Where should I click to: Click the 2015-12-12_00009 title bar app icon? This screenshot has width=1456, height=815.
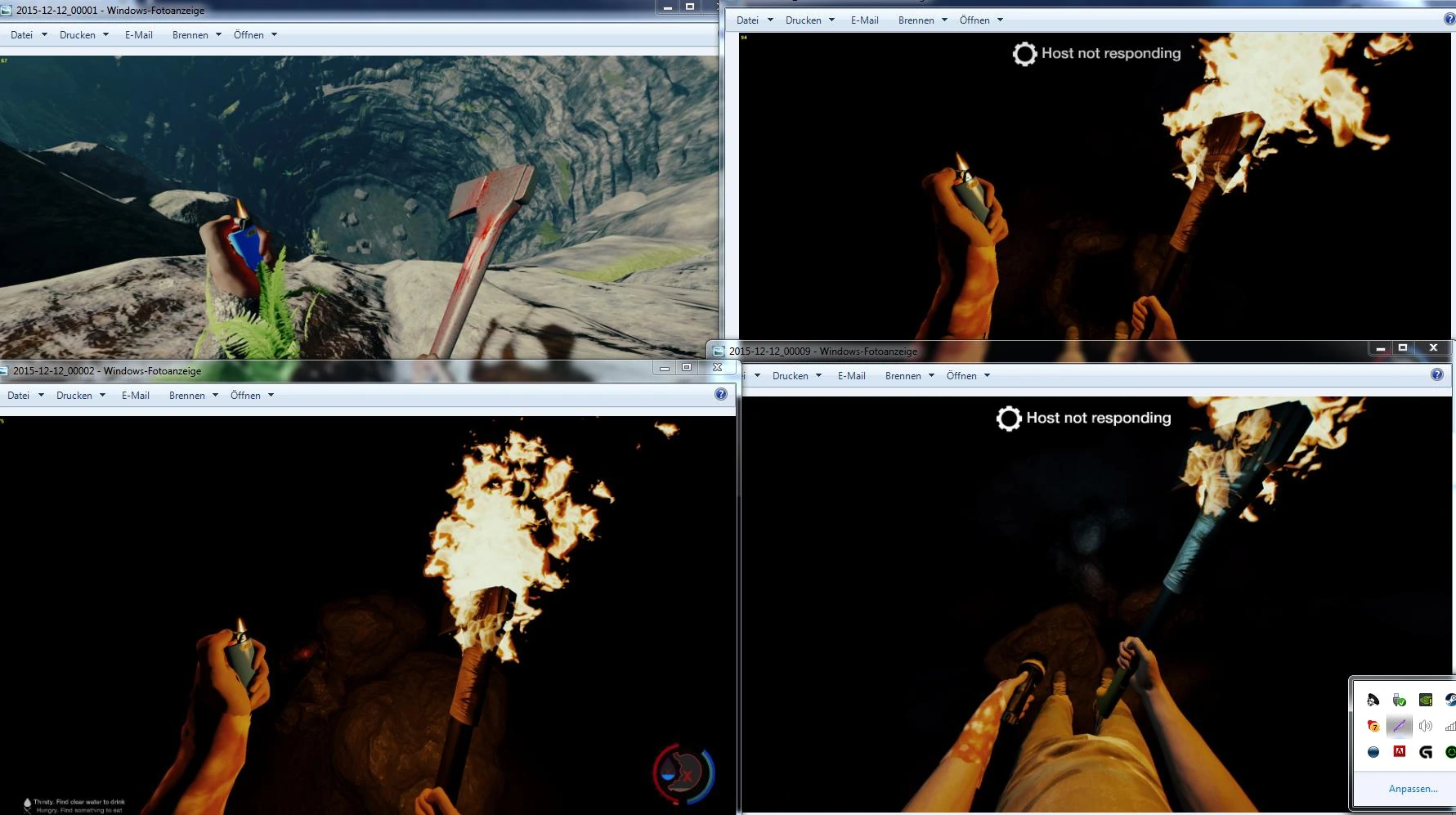[x=719, y=352]
